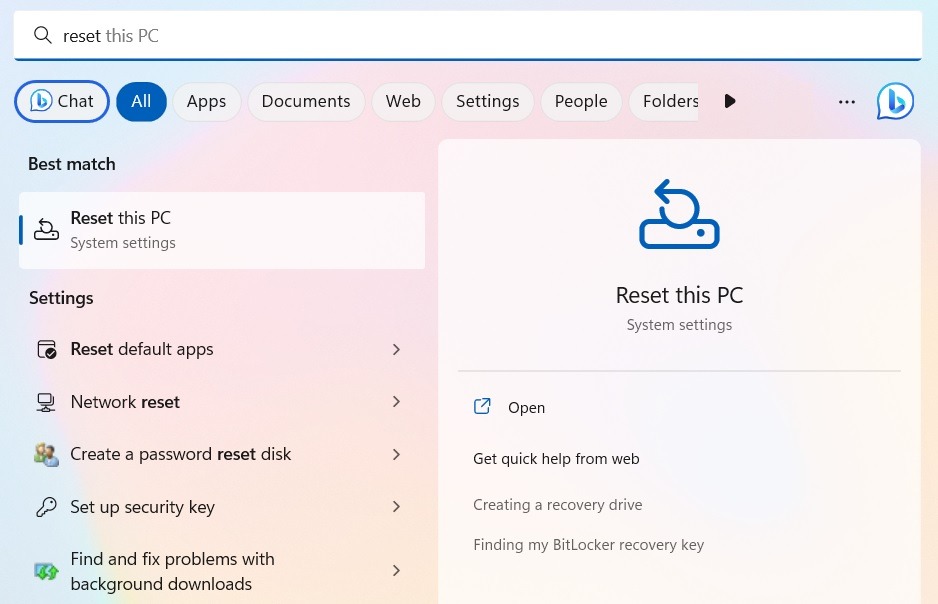Expand Network reset options chevron
This screenshot has width=938, height=604.
pos(396,401)
